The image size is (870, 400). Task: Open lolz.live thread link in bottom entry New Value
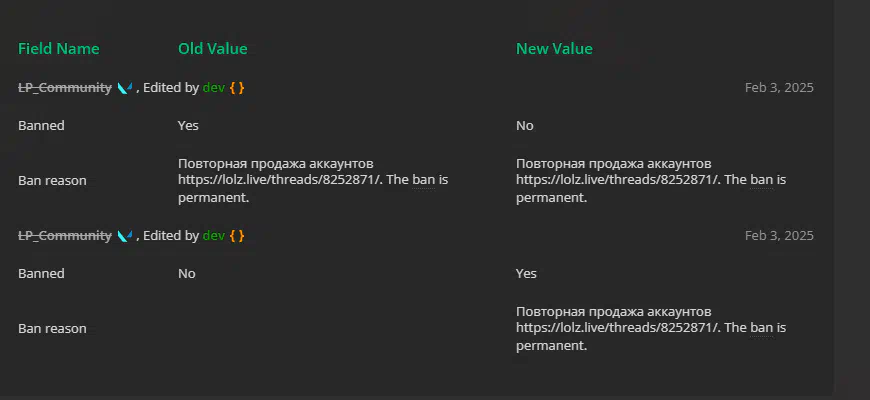point(619,328)
